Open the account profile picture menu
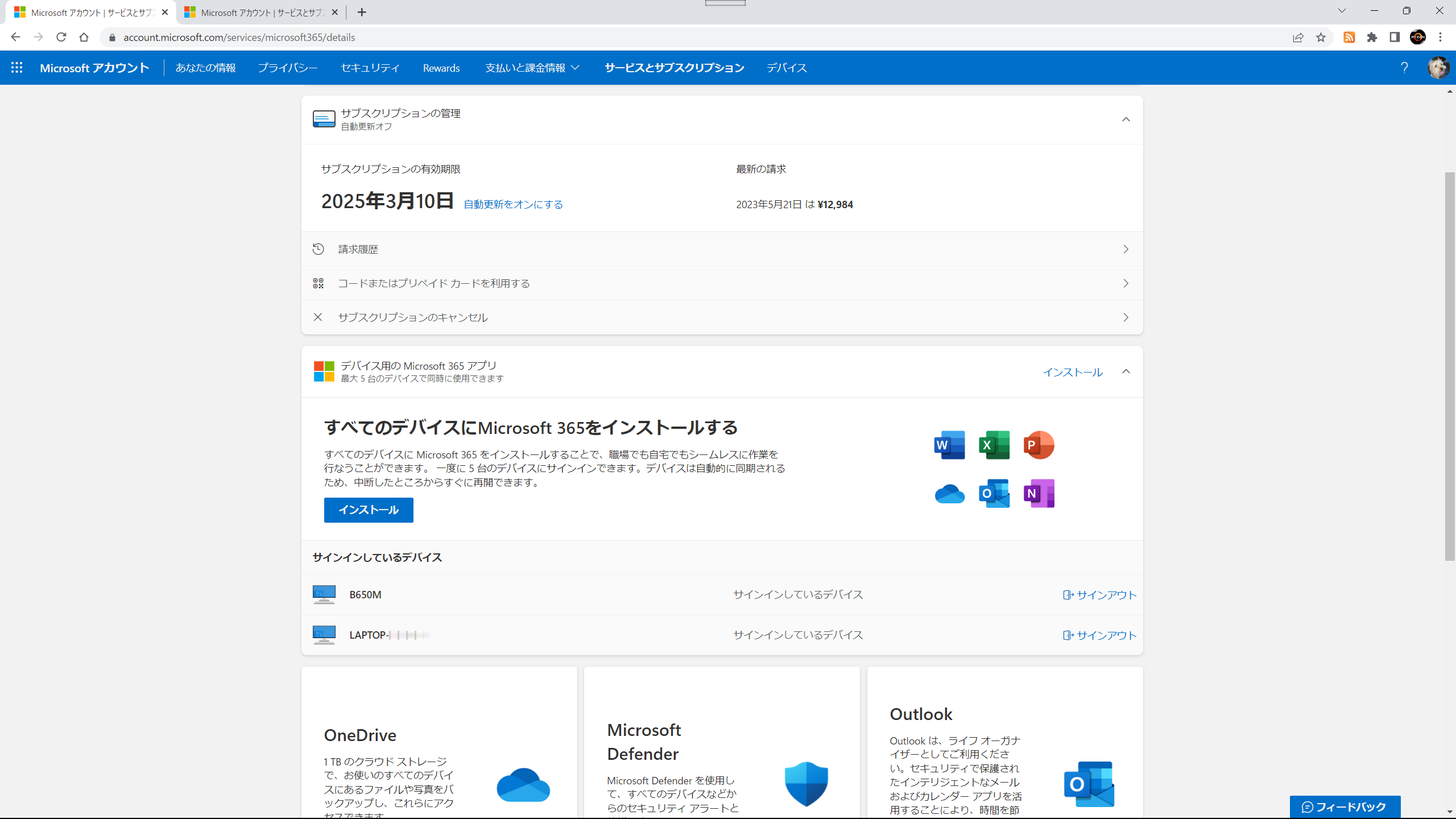 (1438, 68)
